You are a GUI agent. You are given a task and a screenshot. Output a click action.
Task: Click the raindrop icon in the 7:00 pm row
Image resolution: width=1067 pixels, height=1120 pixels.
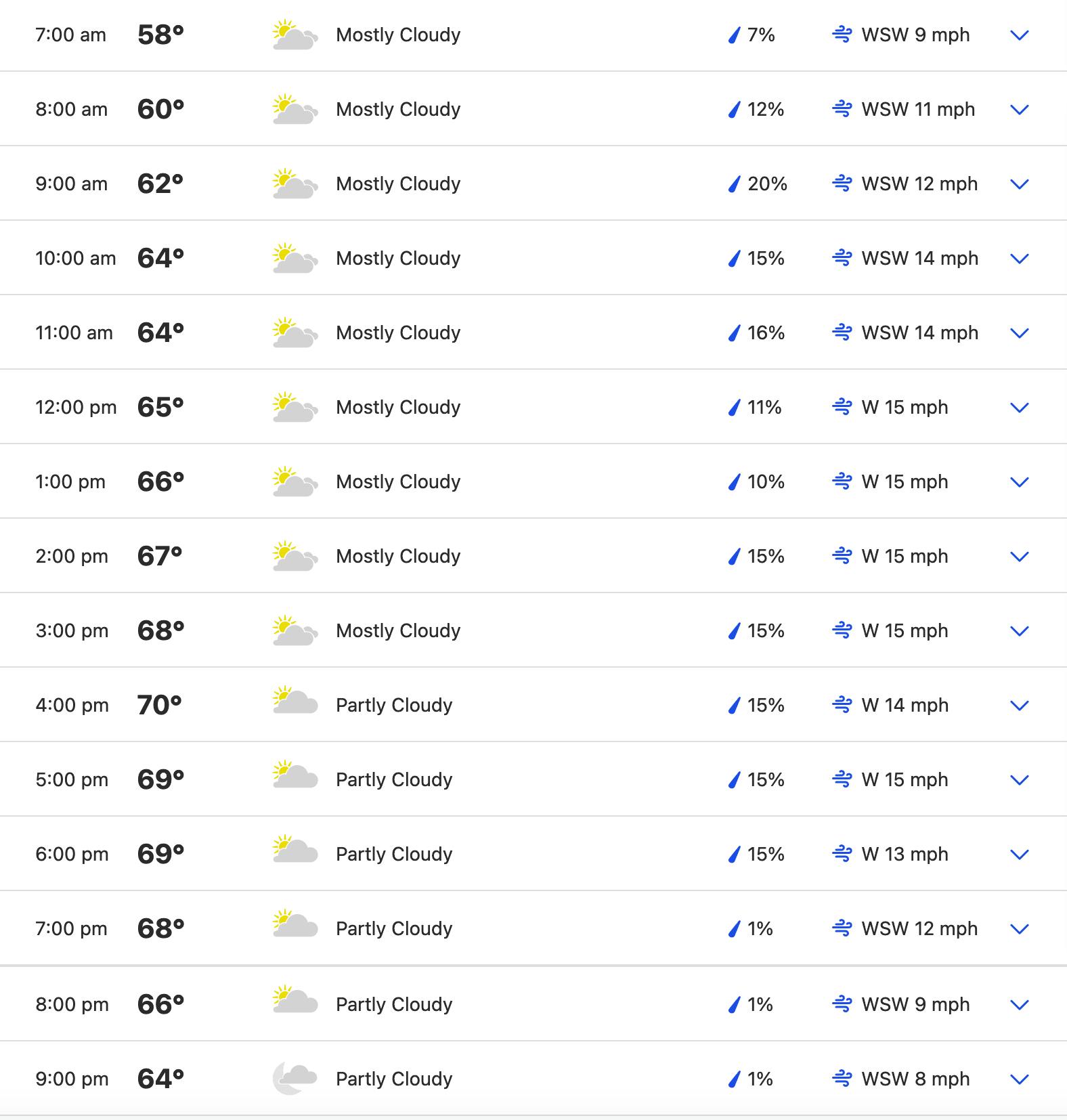click(734, 929)
